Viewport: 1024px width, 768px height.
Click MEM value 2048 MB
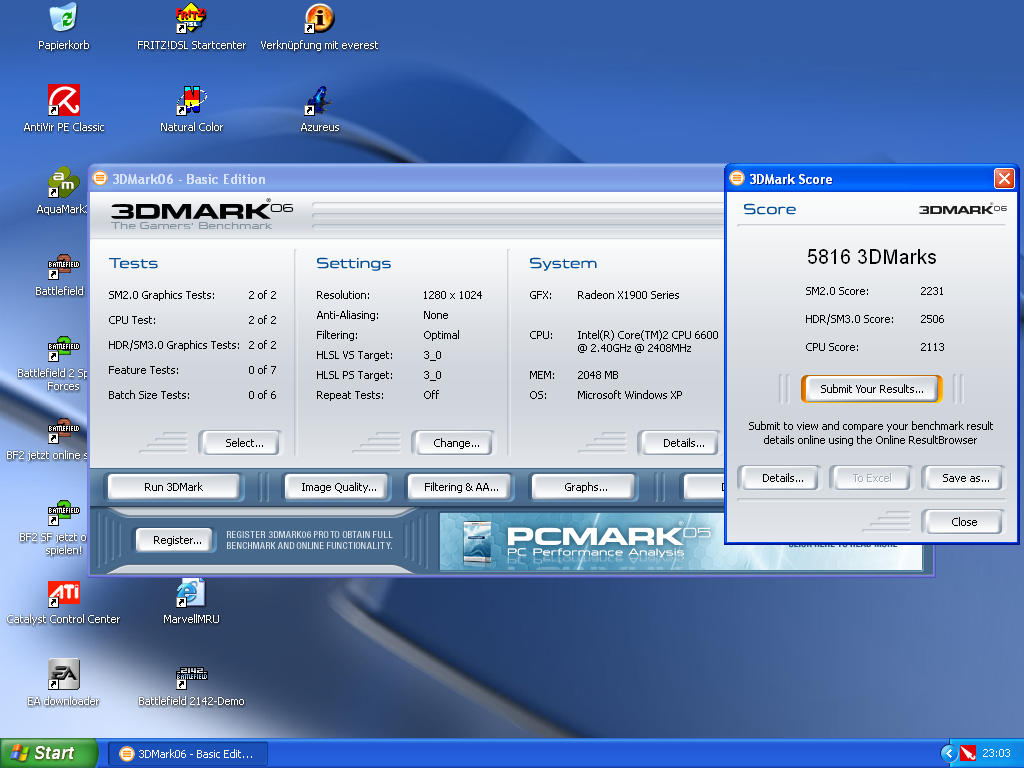click(x=598, y=376)
